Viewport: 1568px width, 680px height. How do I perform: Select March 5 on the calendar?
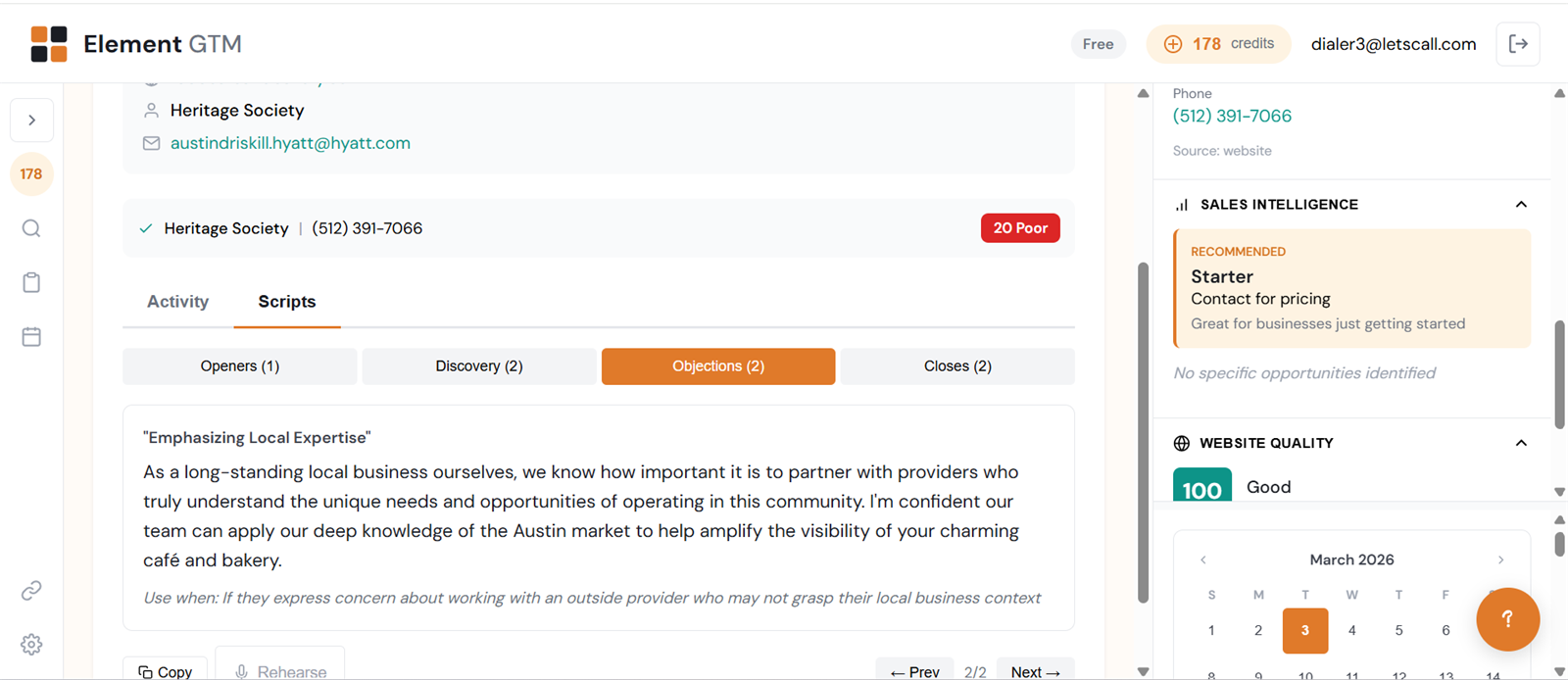(1398, 630)
